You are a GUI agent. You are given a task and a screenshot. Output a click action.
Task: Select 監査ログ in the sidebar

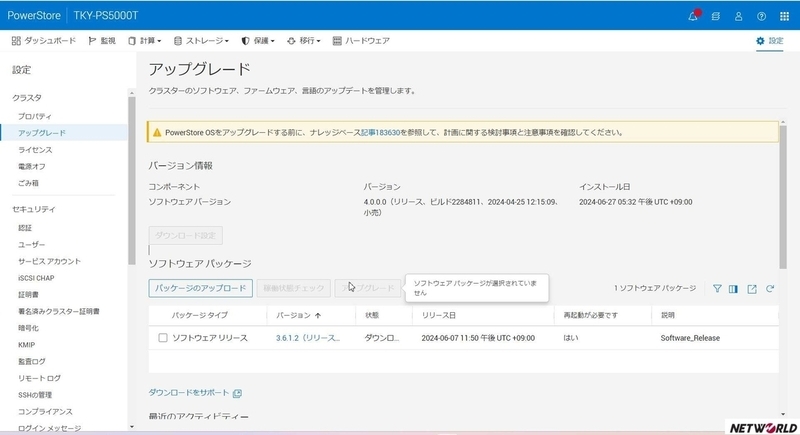point(32,361)
